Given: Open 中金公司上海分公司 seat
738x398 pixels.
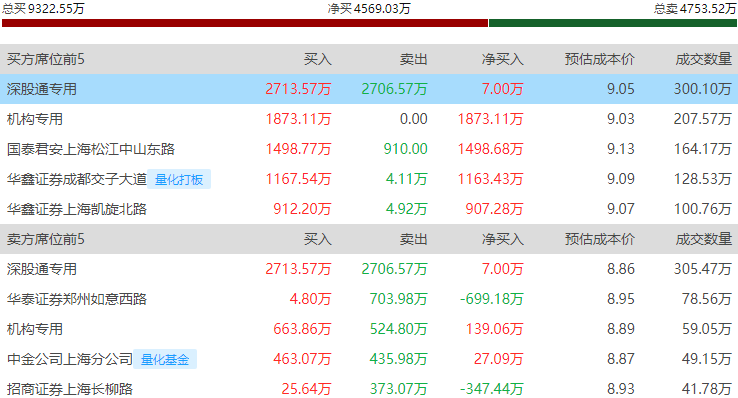Looking at the screenshot, I should [x=70, y=359].
